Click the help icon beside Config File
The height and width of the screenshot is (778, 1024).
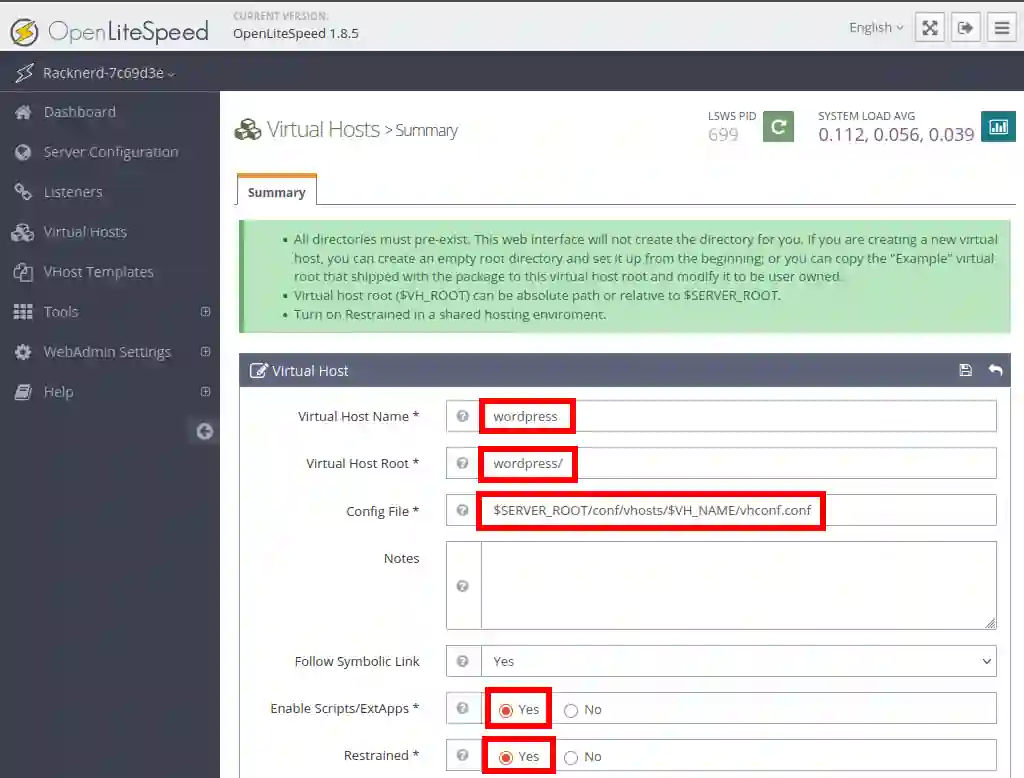tap(463, 511)
